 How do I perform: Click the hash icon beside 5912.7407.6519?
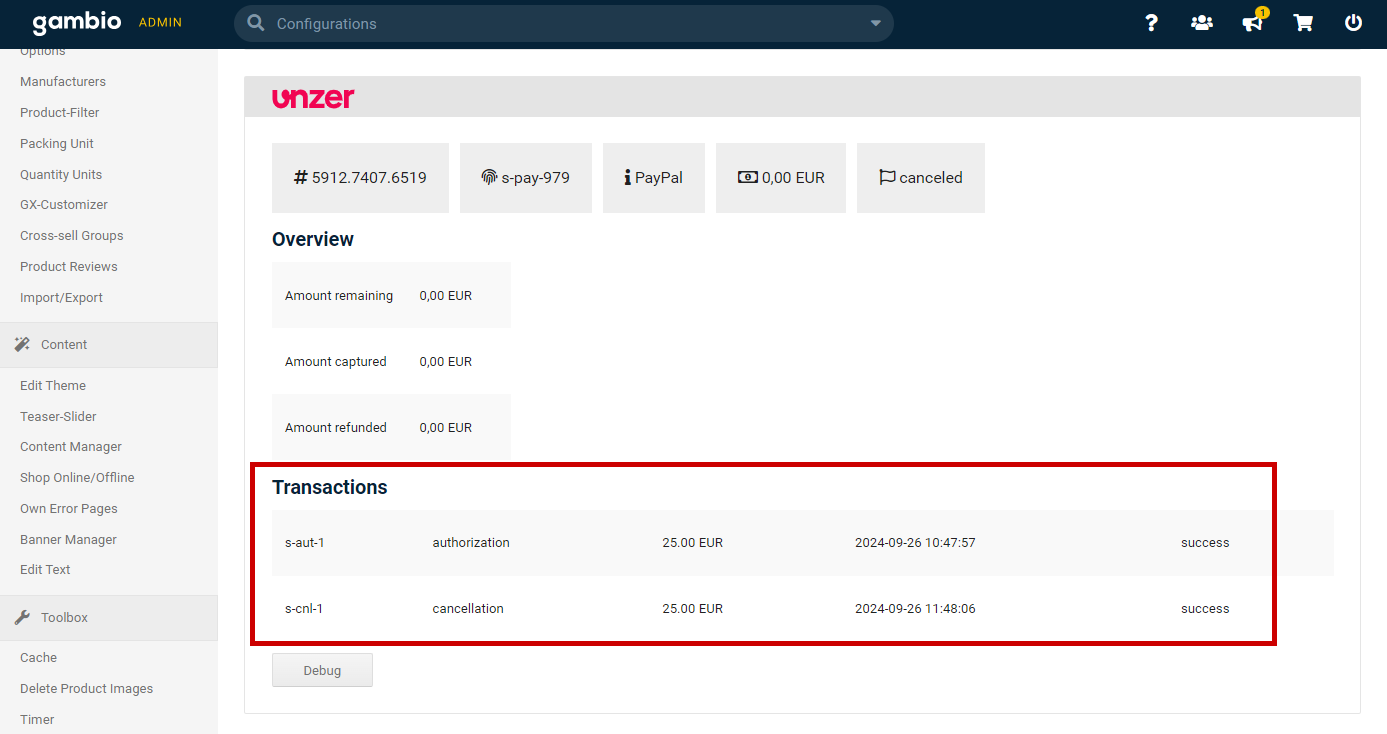coord(300,177)
